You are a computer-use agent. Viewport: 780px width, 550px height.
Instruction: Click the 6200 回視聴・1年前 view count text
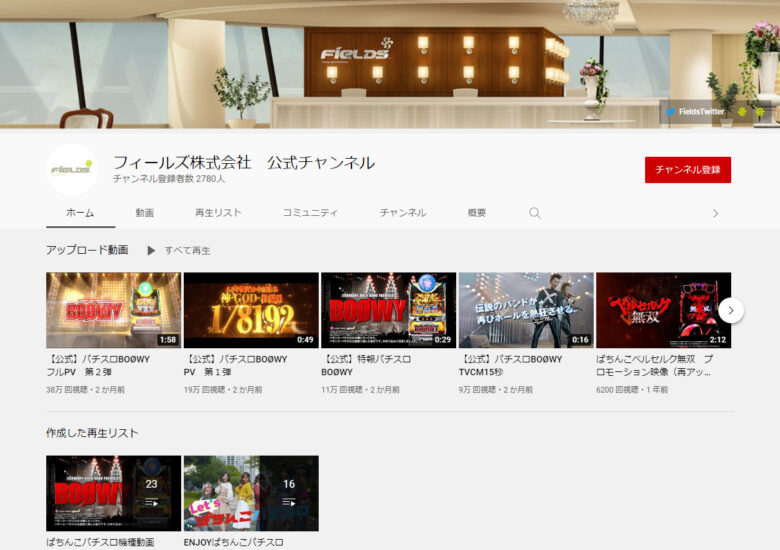tap(632, 390)
